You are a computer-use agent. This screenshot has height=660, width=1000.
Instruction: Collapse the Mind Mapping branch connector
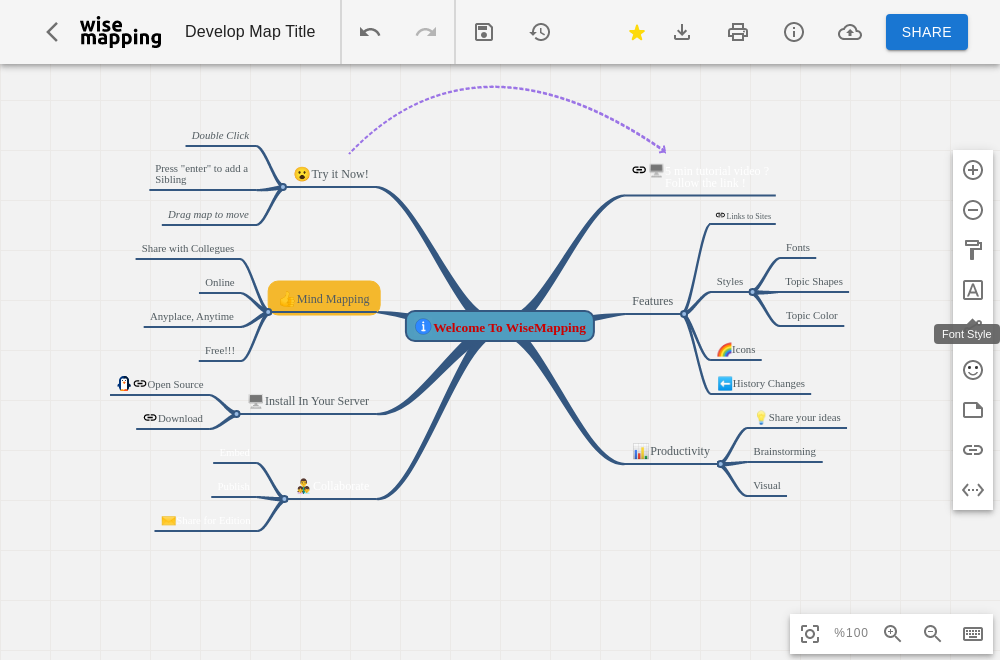268,312
